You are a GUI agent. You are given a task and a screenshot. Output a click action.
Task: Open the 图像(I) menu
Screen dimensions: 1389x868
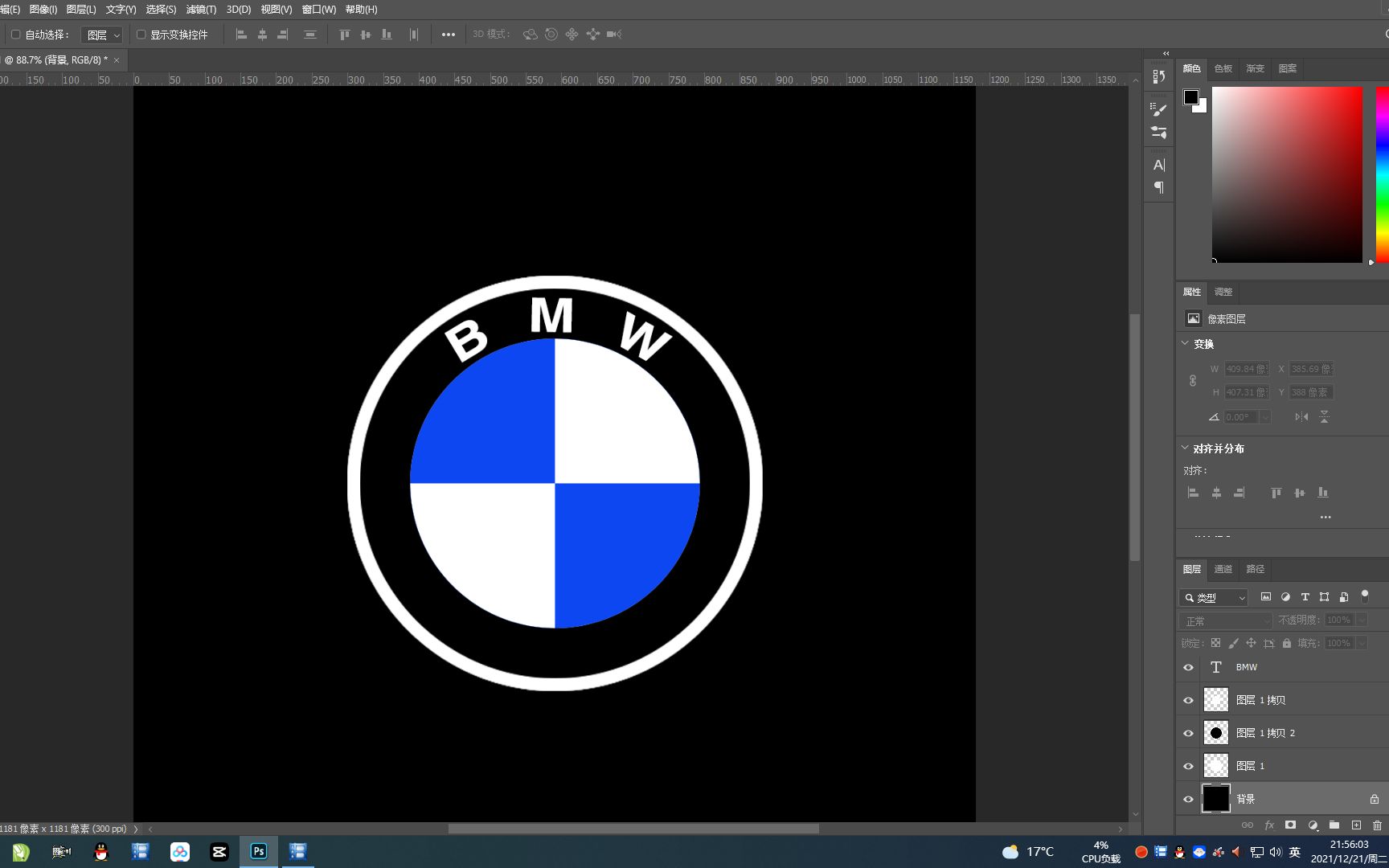click(43, 10)
